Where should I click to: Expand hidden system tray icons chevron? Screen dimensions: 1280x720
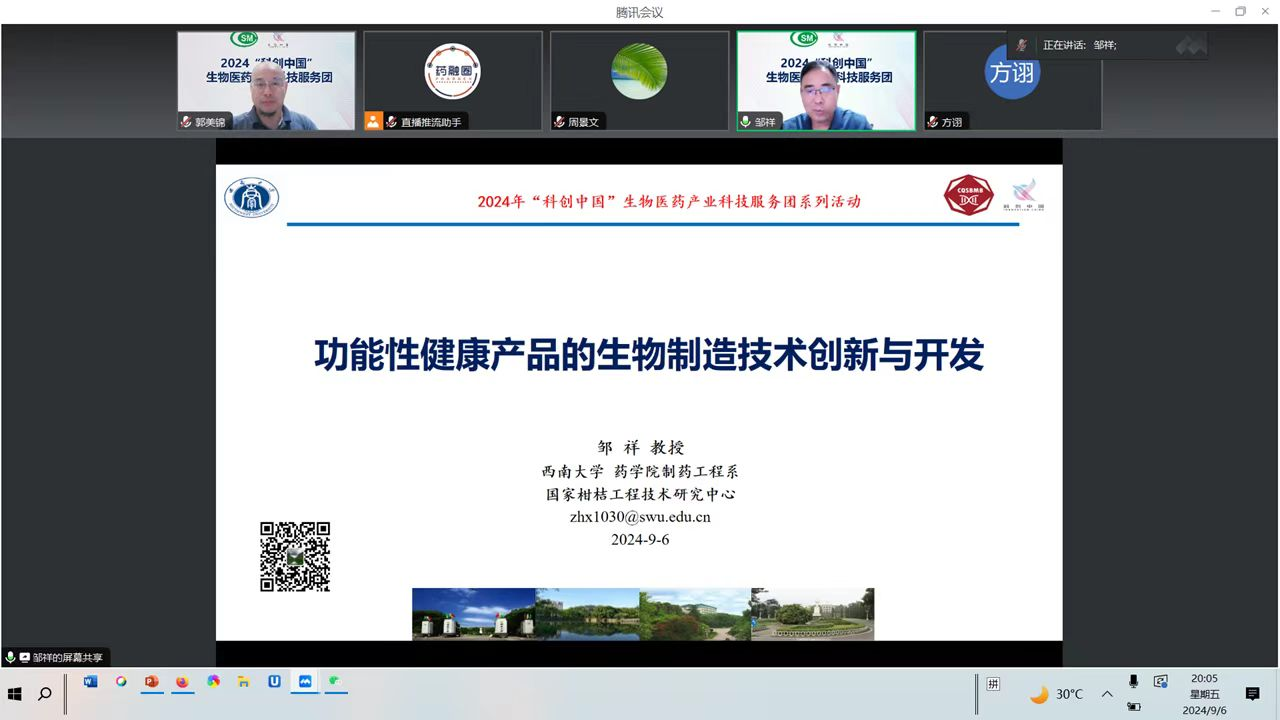(x=1107, y=694)
